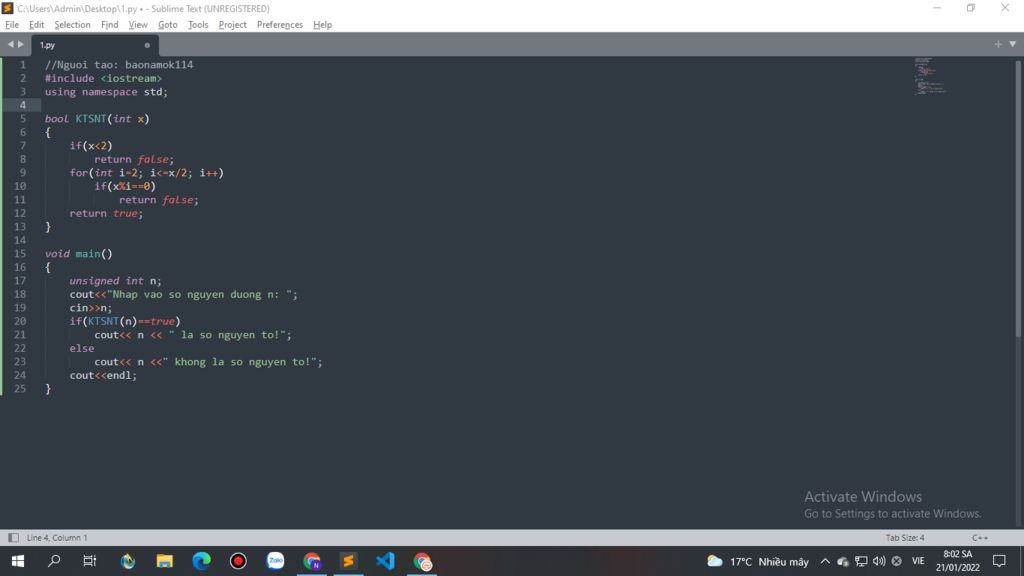Open the Selection menu
Image resolution: width=1024 pixels, height=576 pixels.
[72, 25]
